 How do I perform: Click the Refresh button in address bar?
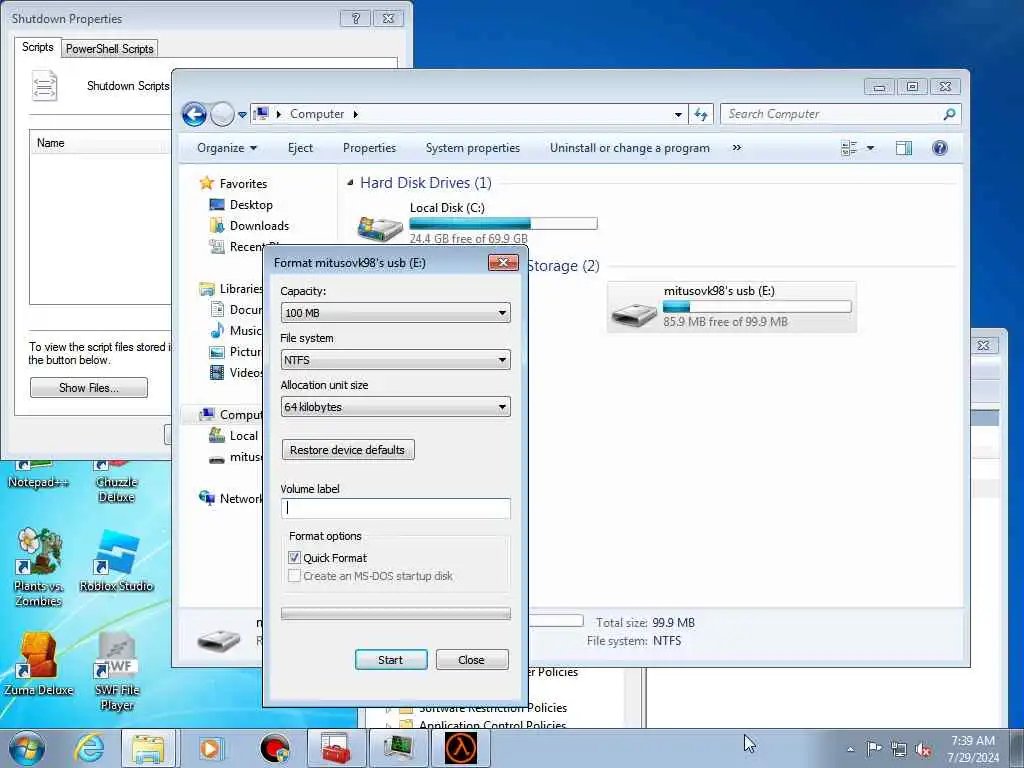tap(701, 114)
